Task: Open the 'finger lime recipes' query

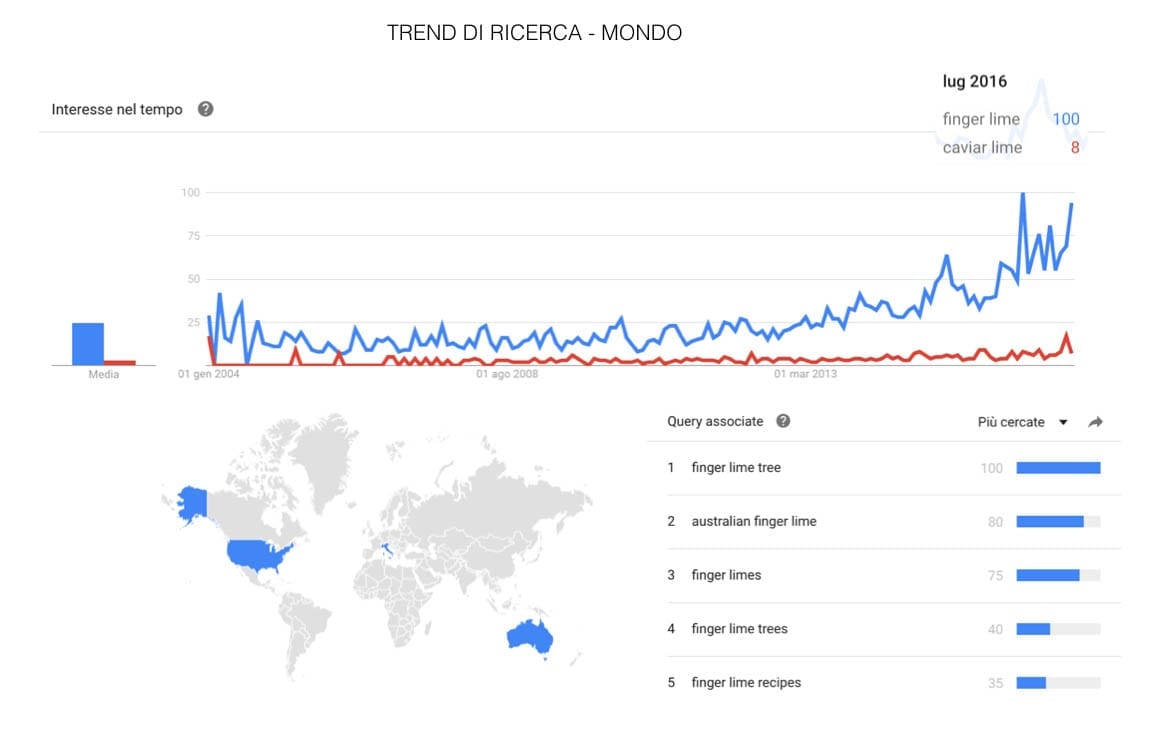Action: [746, 683]
